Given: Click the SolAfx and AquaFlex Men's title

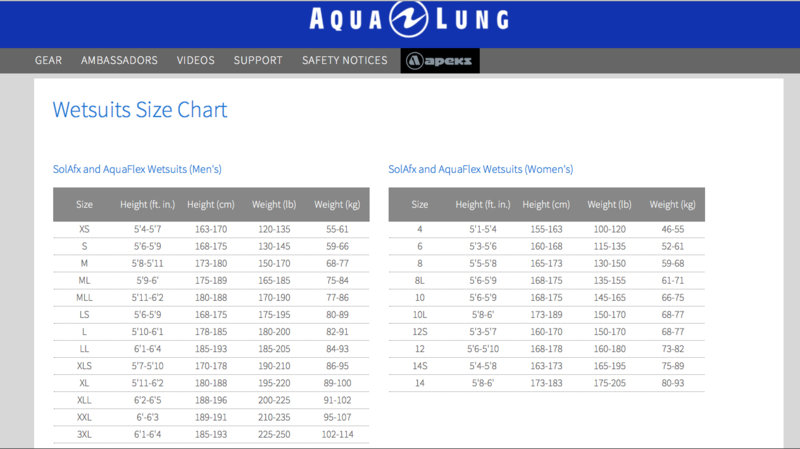Looking at the screenshot, I should point(137,169).
